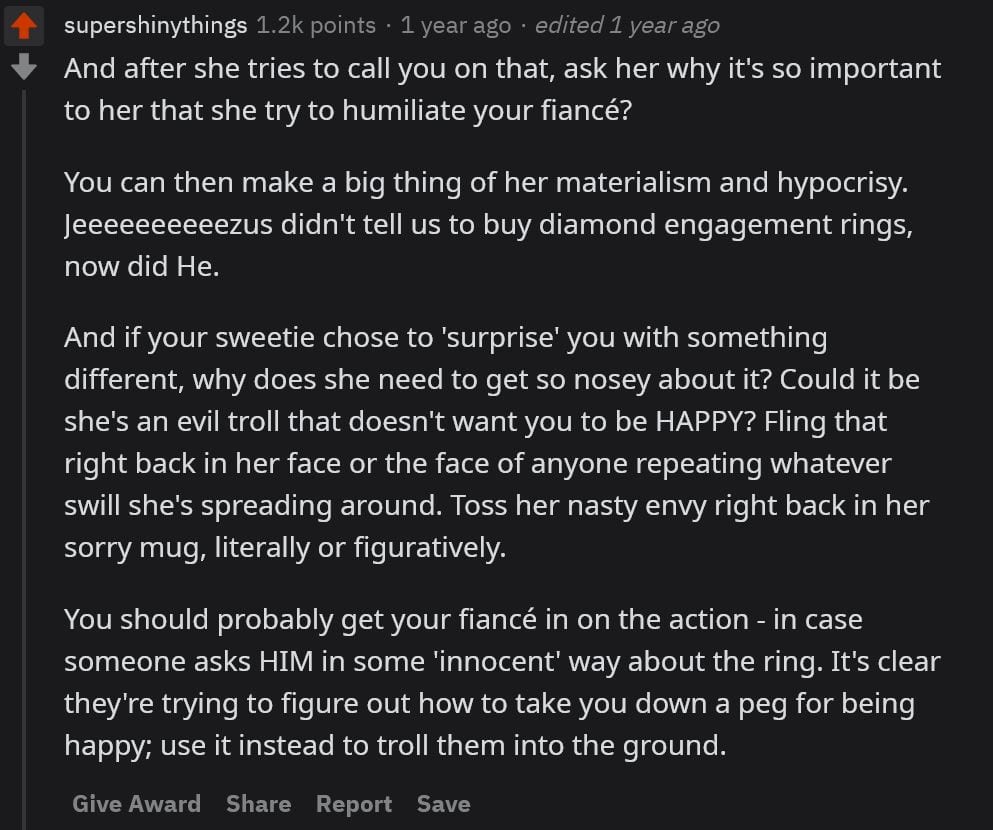This screenshot has height=830, width=993.
Task: Click the capitalized word 'HIM'
Action: click(286, 662)
